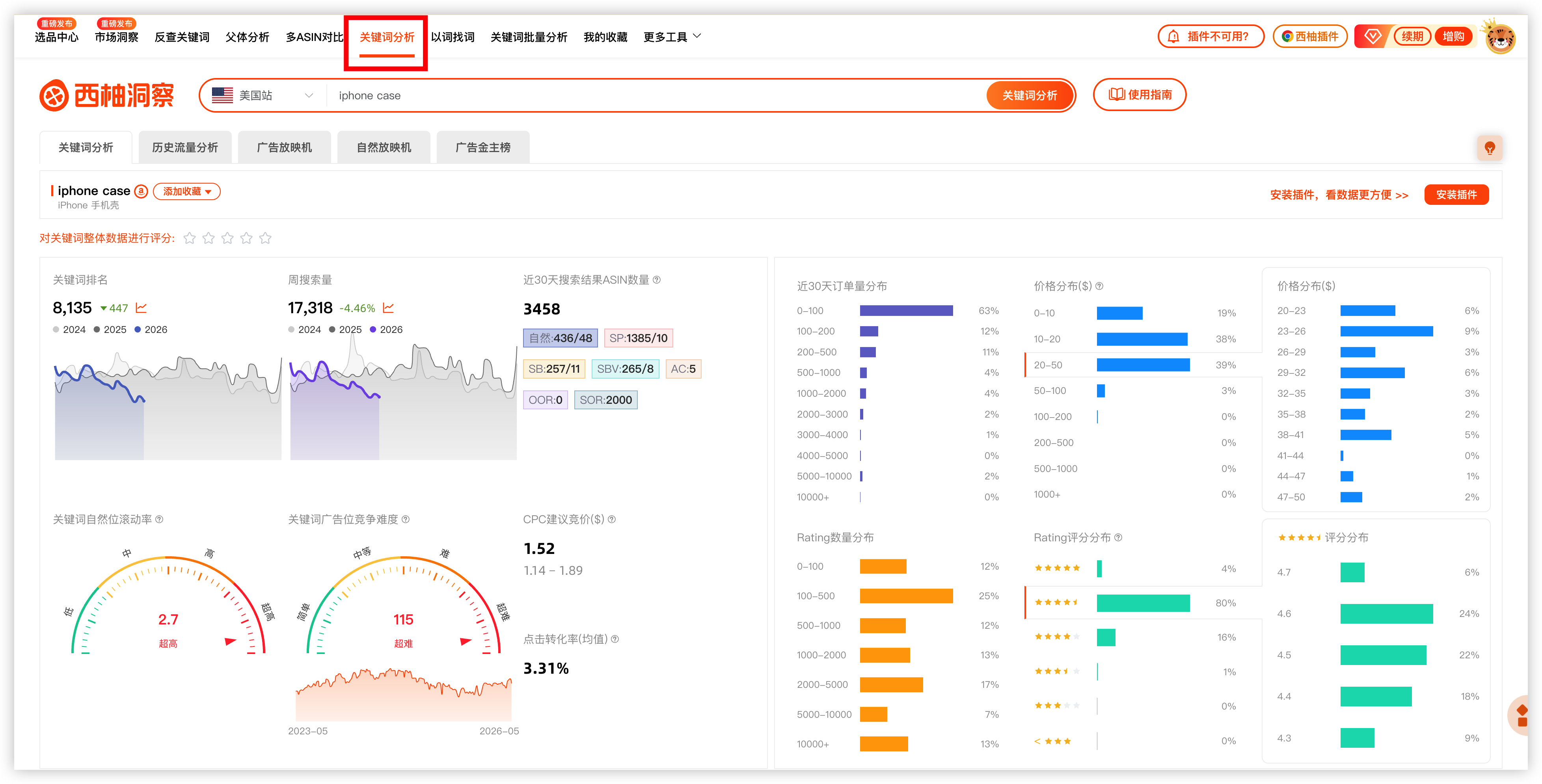The height and width of the screenshot is (784, 1542).
Task: Open 关键词批量分析 page
Action: 529,37
